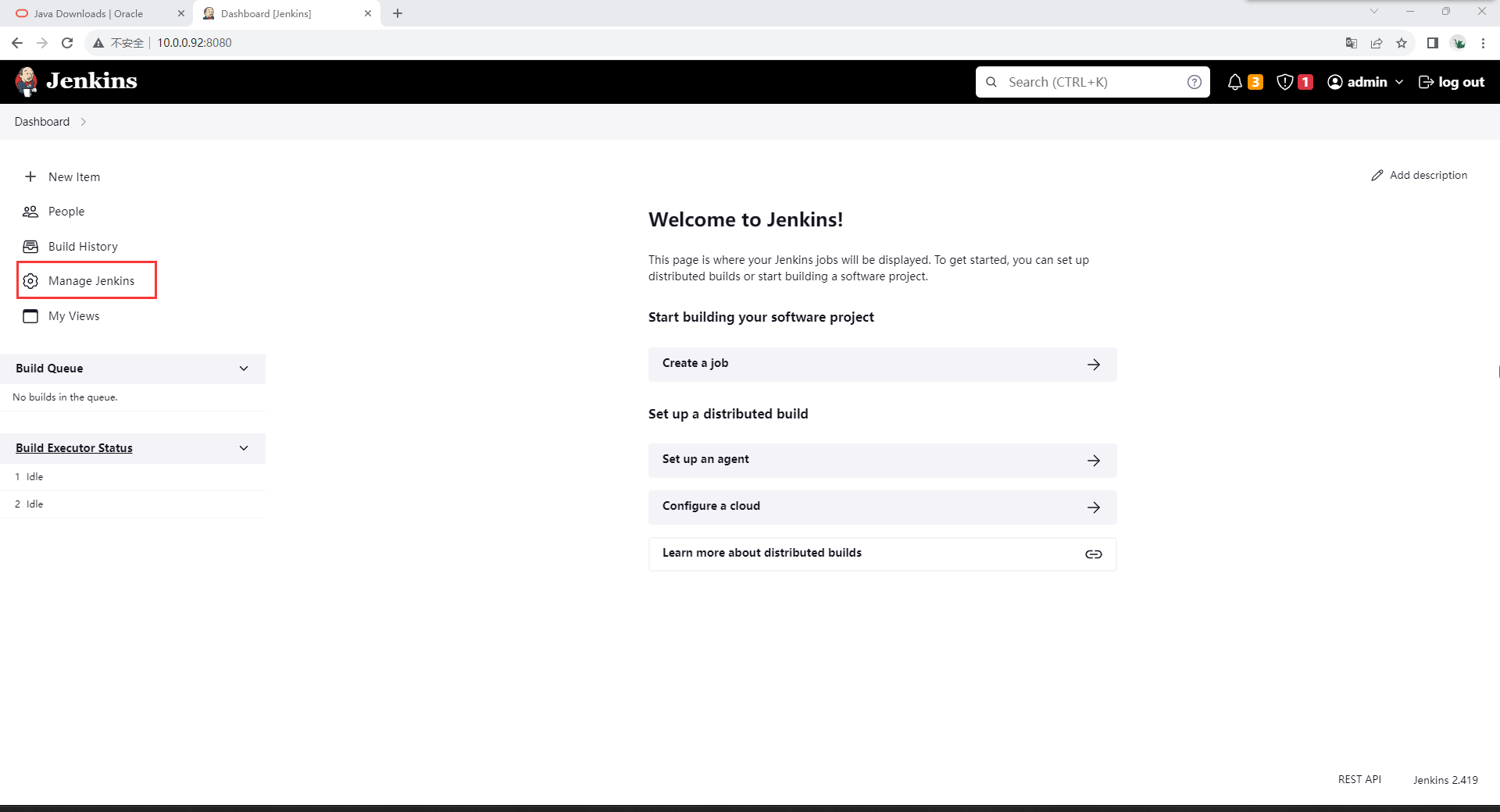Click the executor 2 Idle row

(133, 504)
